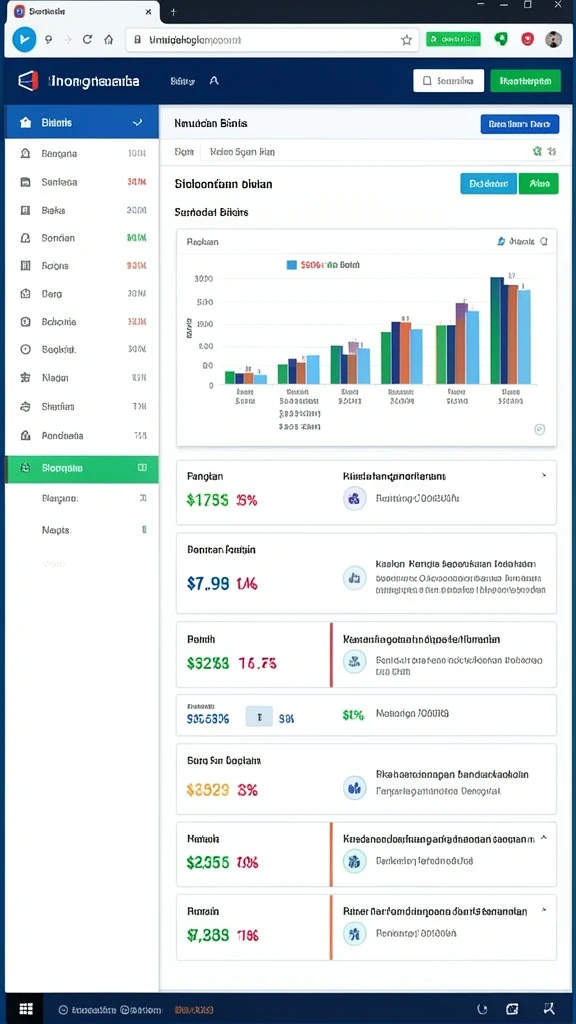576x1024 pixels.
Task: Expand the Pangtan card arrow at right
Action: (545, 477)
